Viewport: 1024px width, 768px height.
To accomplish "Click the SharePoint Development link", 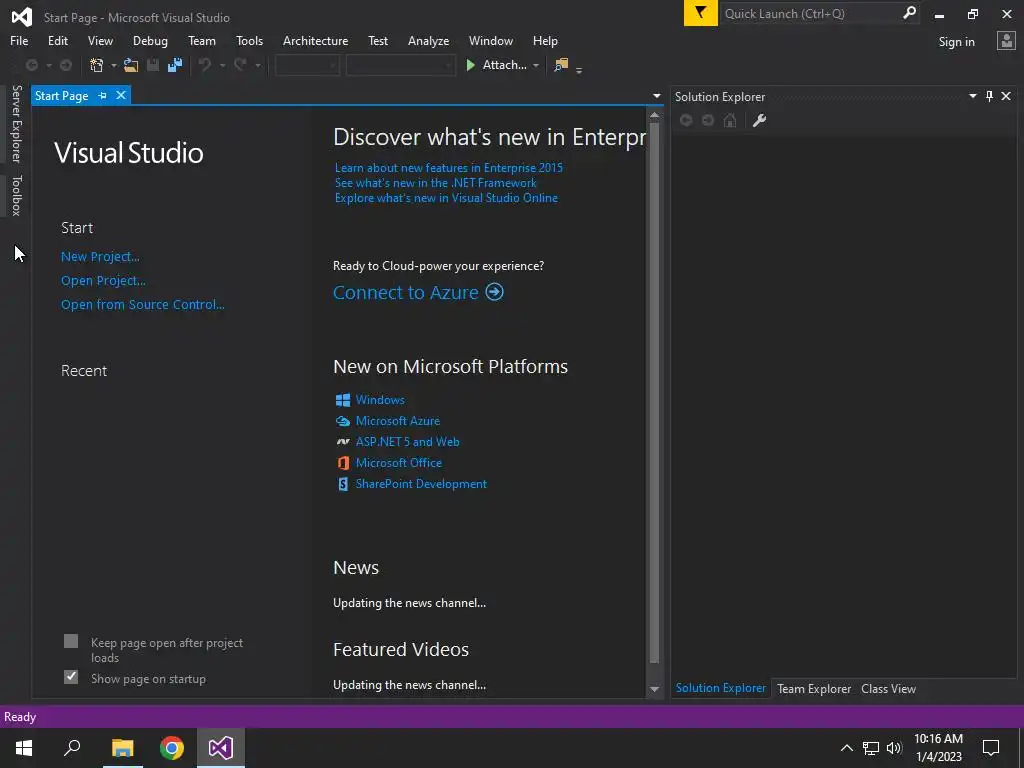I will pyautogui.click(x=421, y=484).
